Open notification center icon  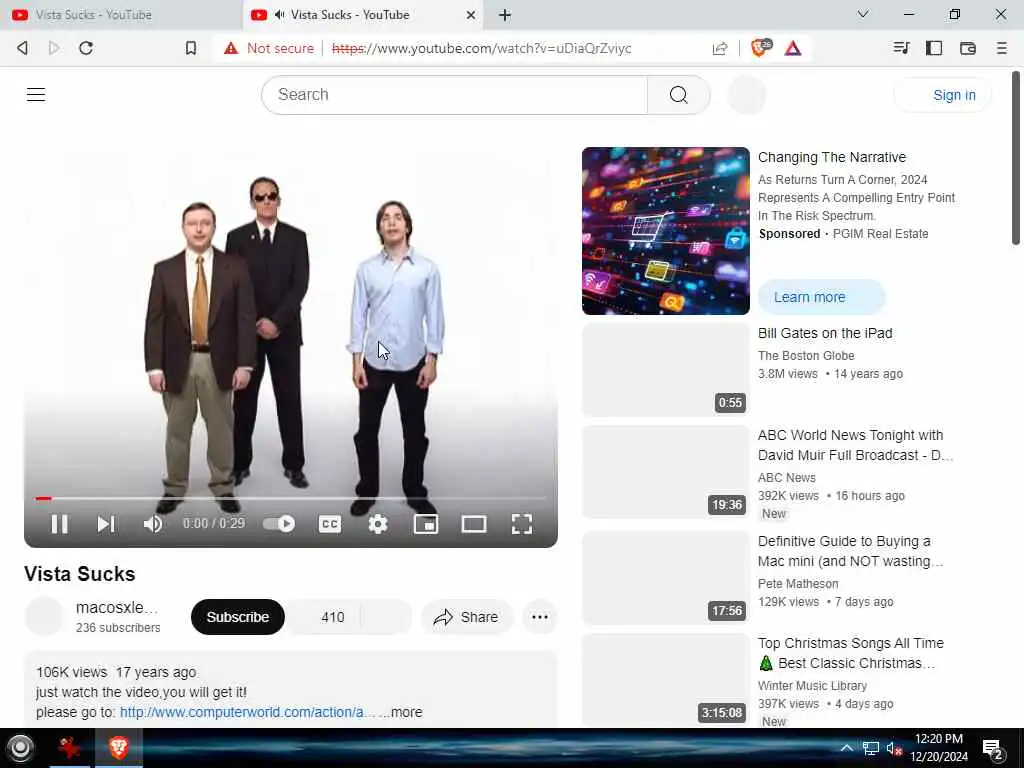[x=993, y=749]
